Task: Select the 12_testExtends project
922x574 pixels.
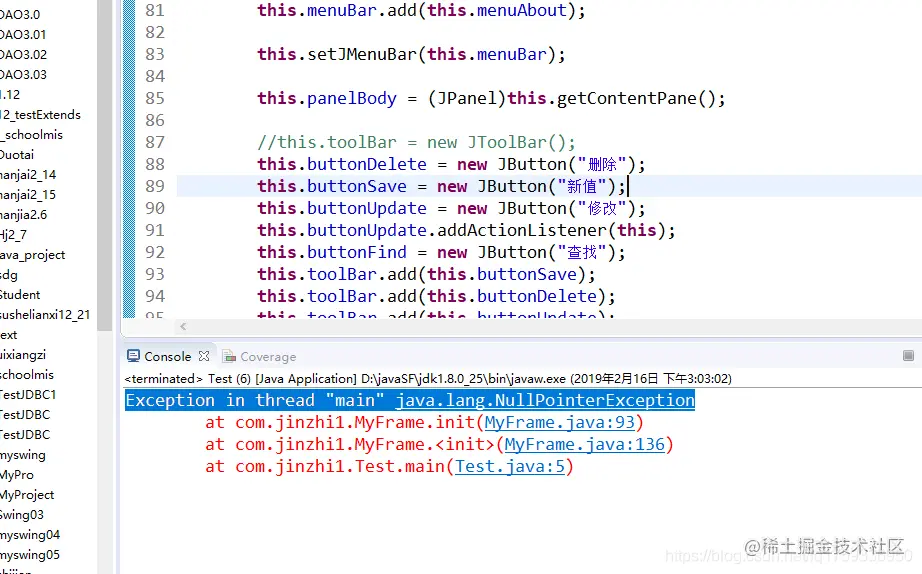Action: [x=40, y=115]
